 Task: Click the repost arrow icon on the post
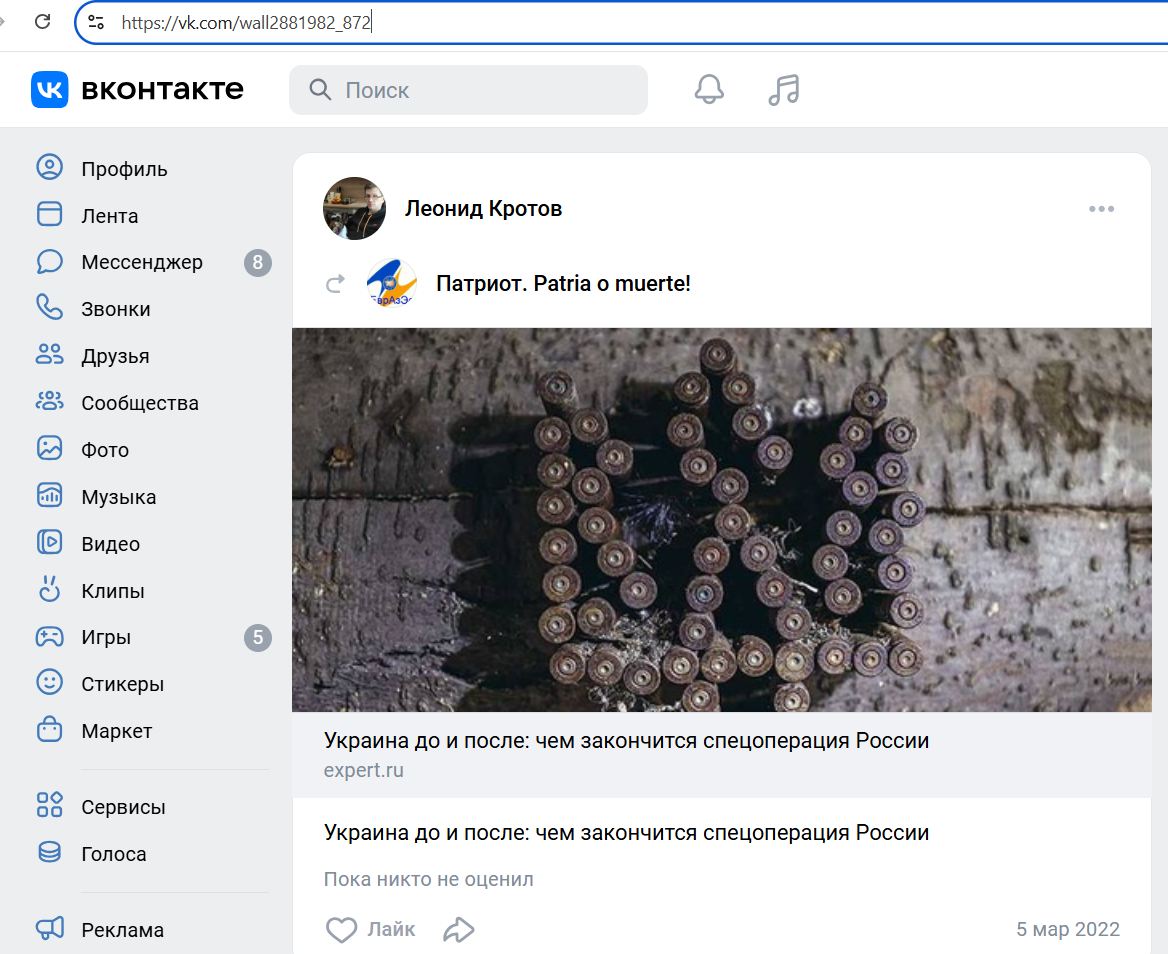337,283
